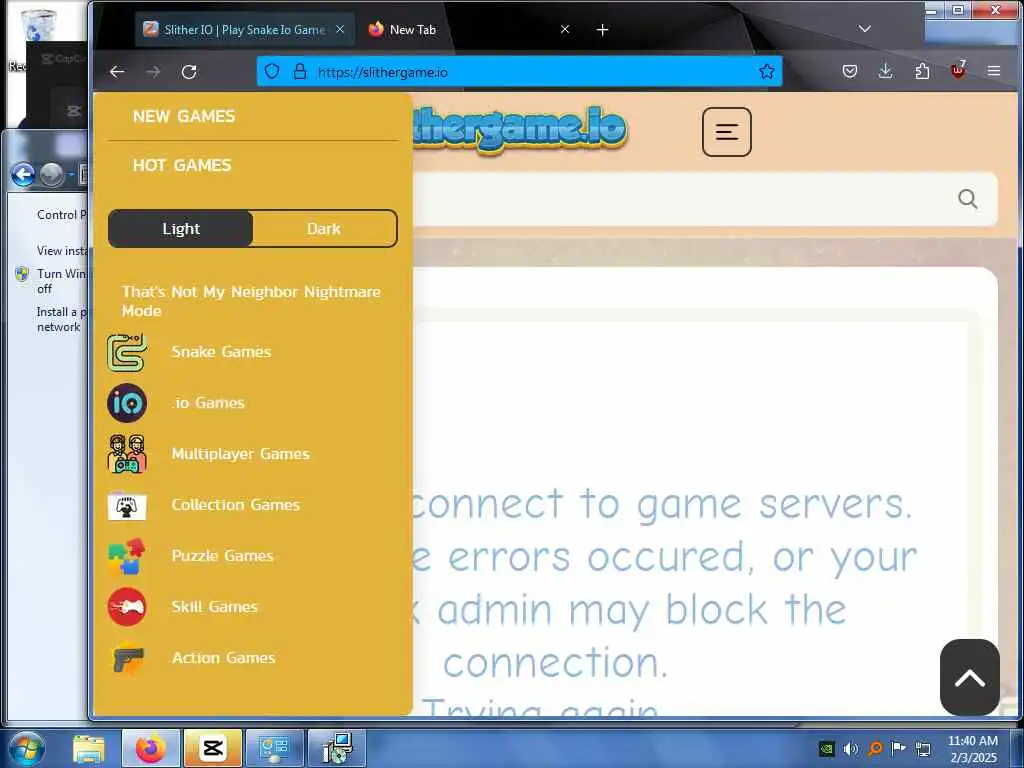Open the NEW GAMES menu item
Viewport: 1024px width, 768px height.
click(184, 116)
